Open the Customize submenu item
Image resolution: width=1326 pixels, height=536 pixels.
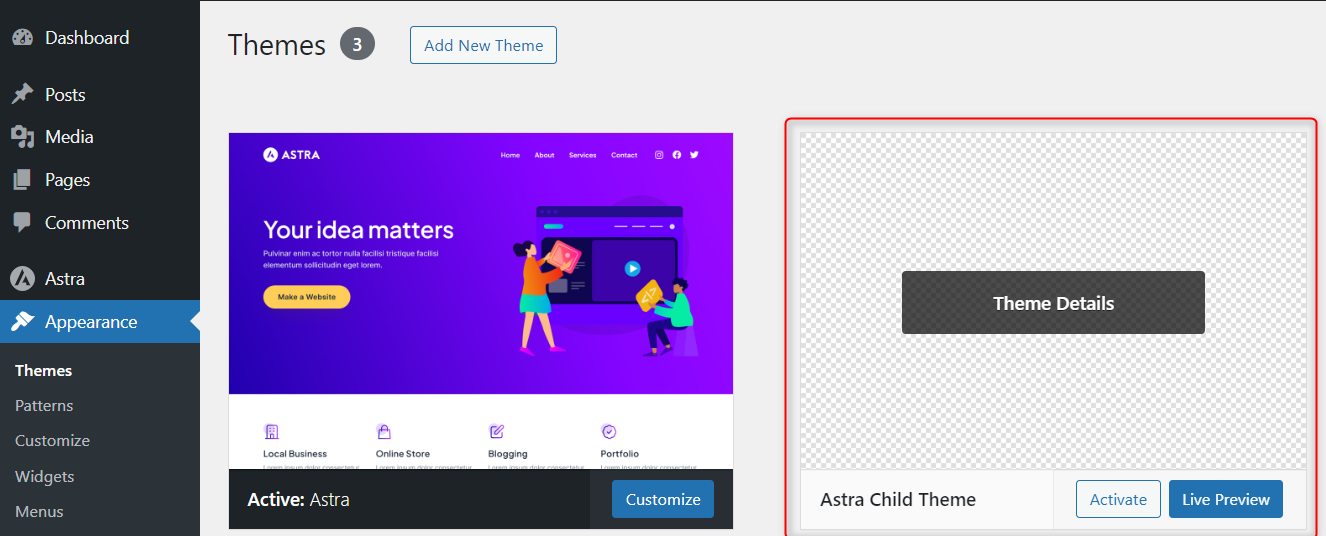(x=52, y=440)
